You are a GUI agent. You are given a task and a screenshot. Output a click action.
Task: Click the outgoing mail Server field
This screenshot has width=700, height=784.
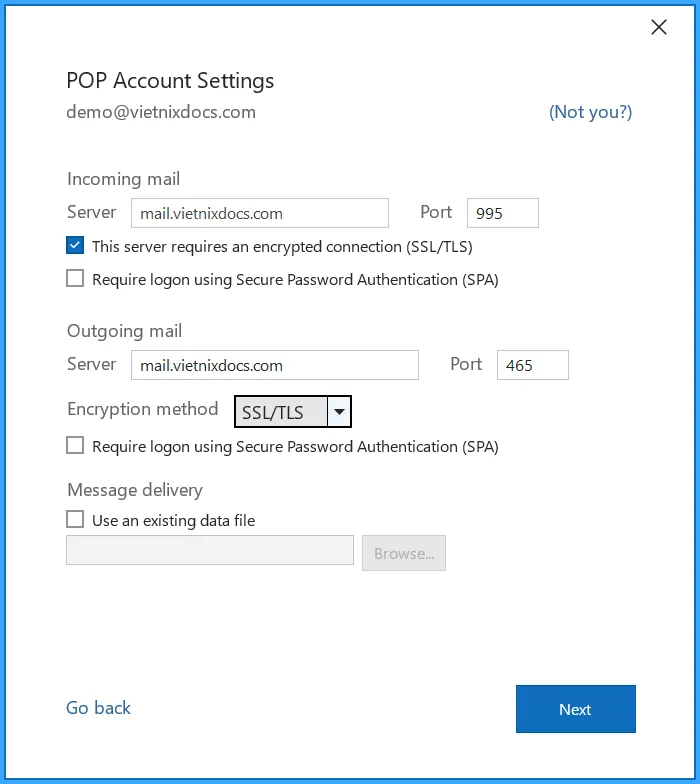(274, 365)
